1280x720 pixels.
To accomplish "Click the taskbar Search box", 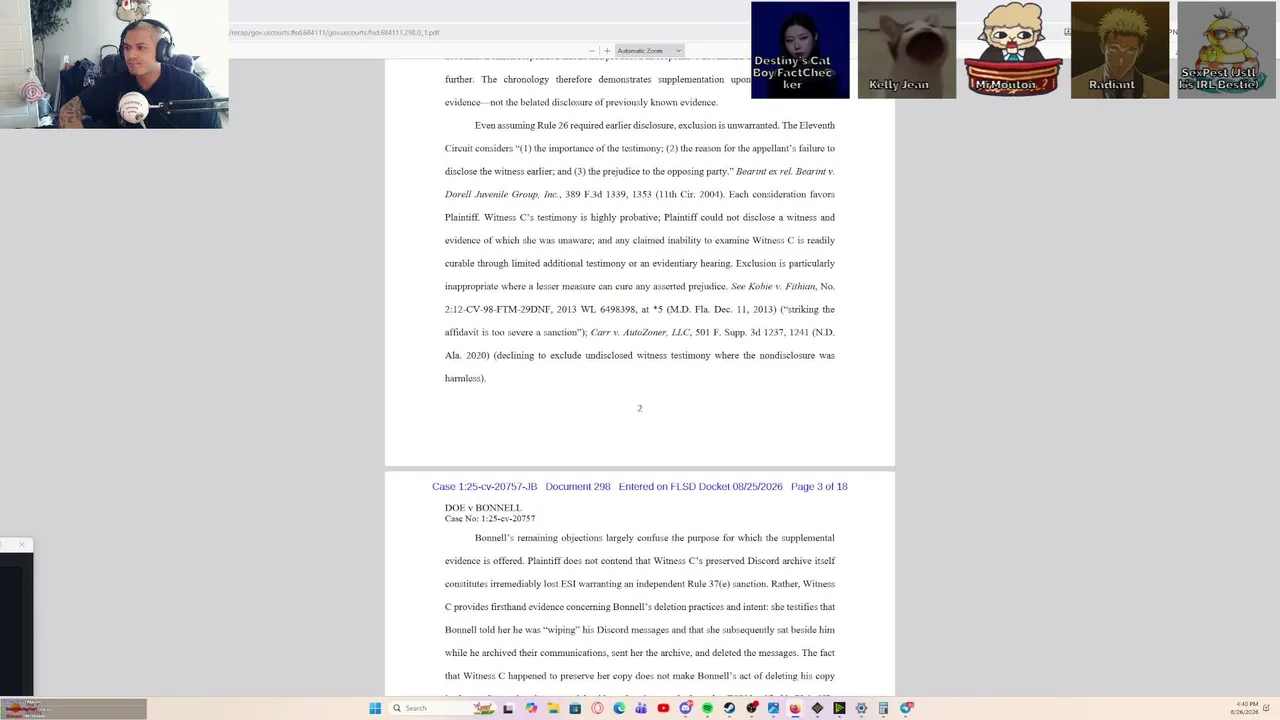I will click(x=441, y=708).
